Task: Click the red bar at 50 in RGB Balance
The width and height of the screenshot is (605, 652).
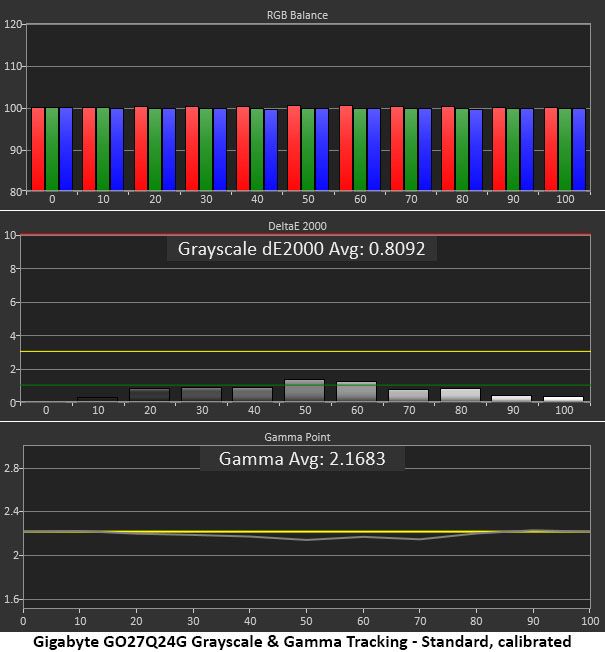Action: pos(294,148)
